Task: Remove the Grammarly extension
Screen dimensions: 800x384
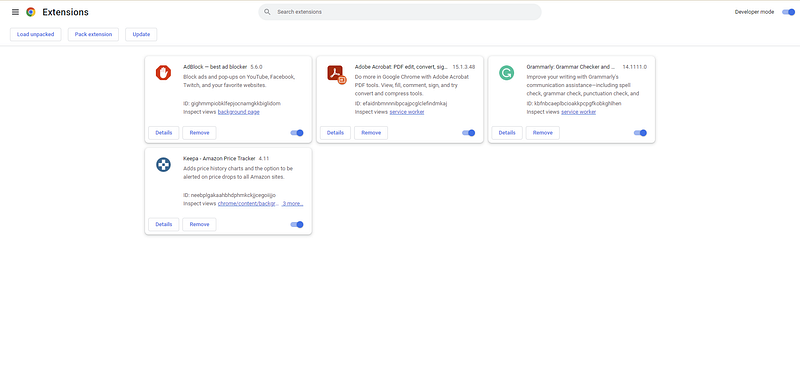Action: (x=543, y=133)
